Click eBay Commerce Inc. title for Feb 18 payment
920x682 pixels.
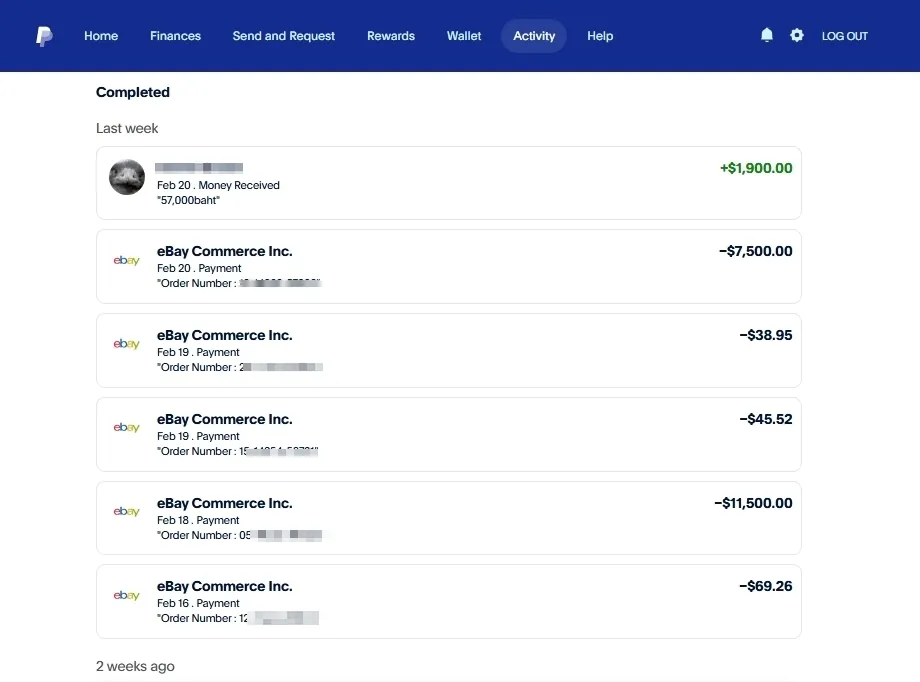[x=225, y=503]
